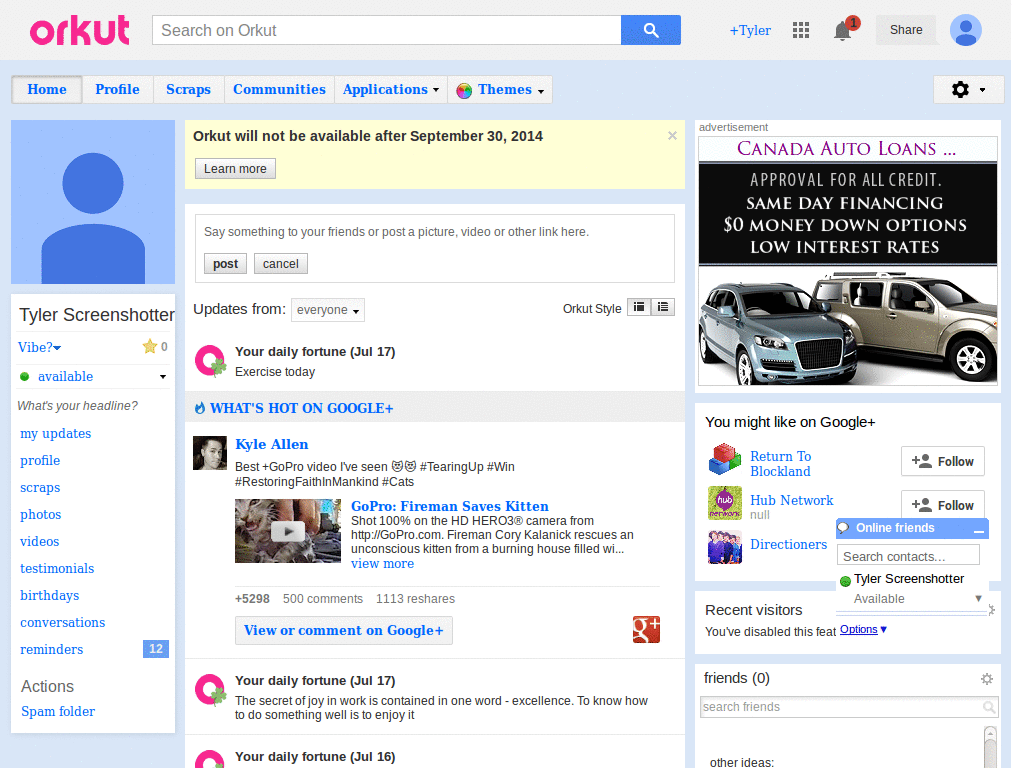Play the GoPro Fireman kitten video thumbnail
This screenshot has width=1024, height=768.
click(288, 530)
